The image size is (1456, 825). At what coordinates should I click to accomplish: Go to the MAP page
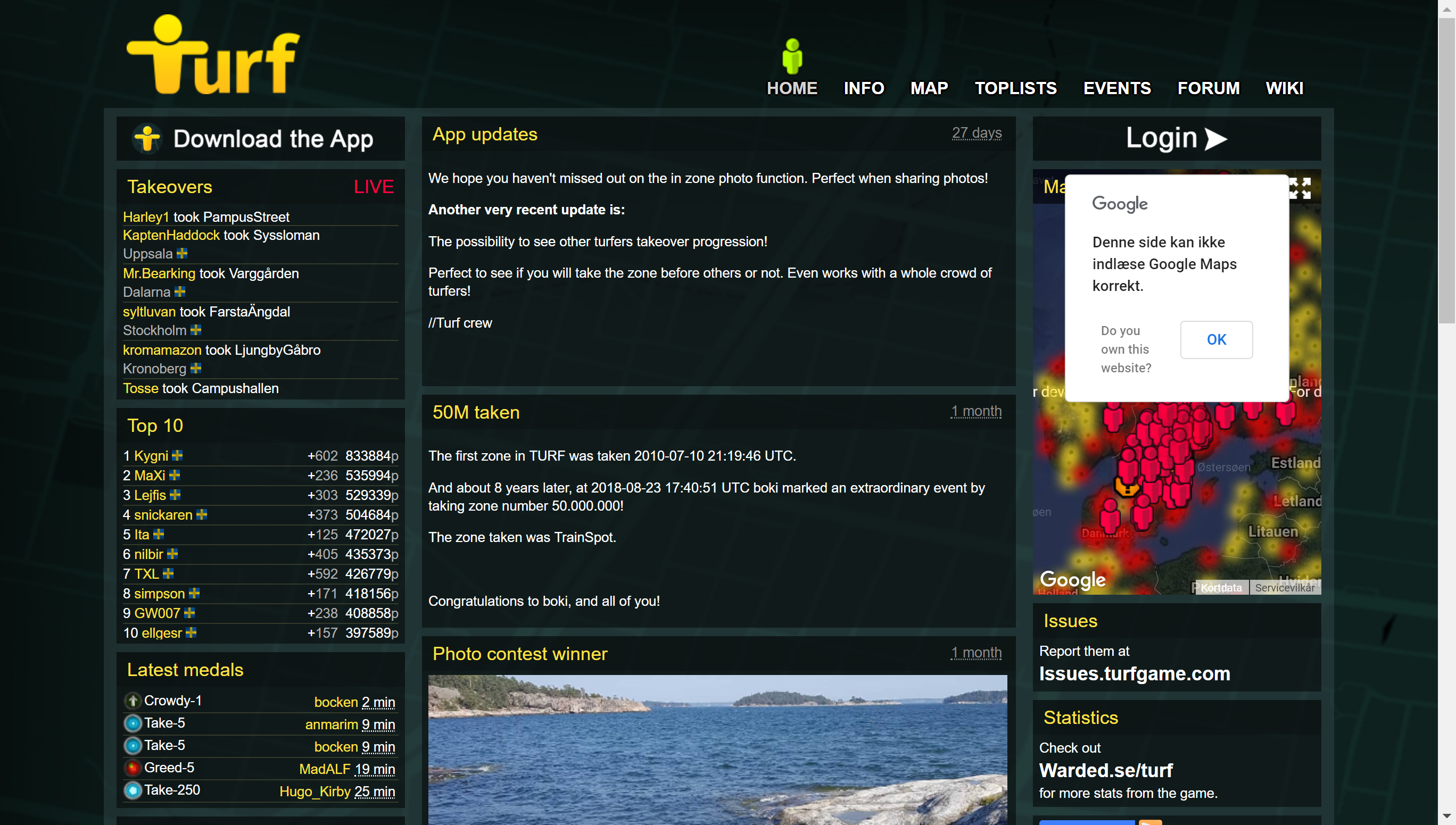pos(929,88)
